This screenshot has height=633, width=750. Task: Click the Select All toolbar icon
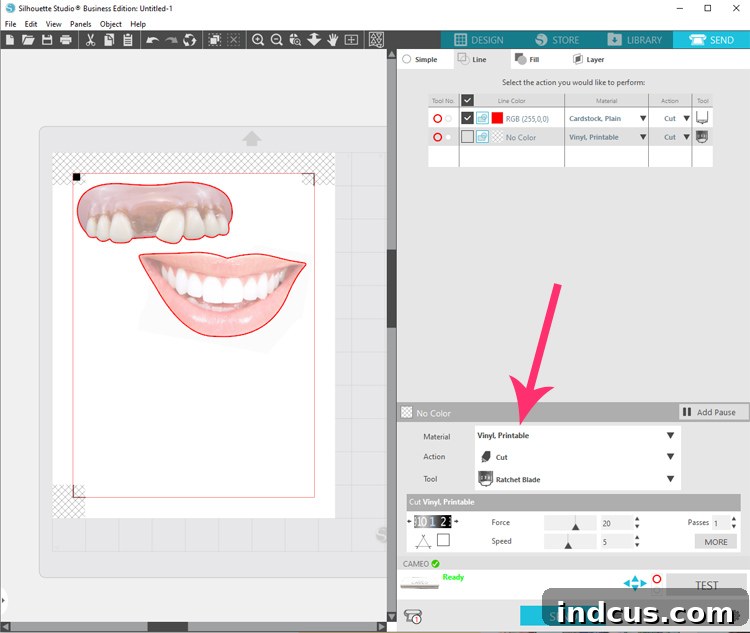[x=215, y=40]
